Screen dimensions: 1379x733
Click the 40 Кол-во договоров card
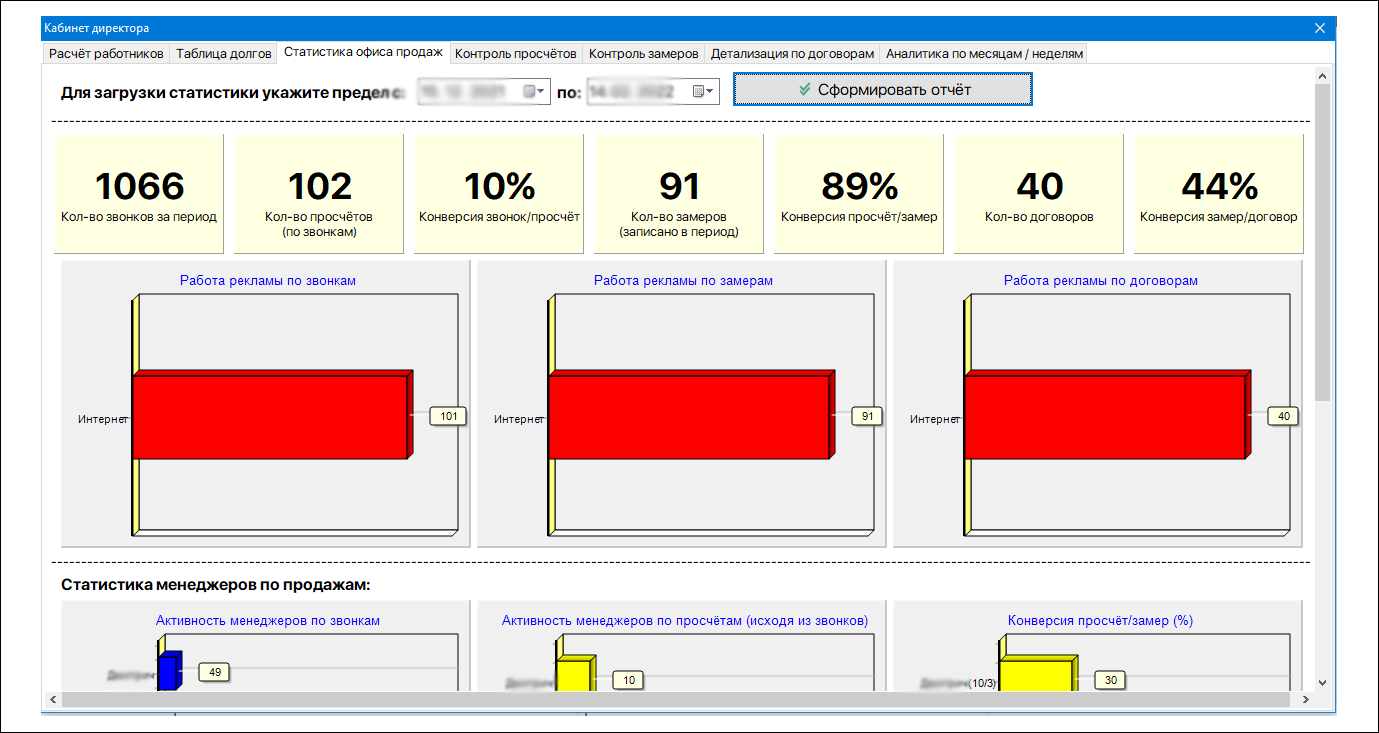1039,194
